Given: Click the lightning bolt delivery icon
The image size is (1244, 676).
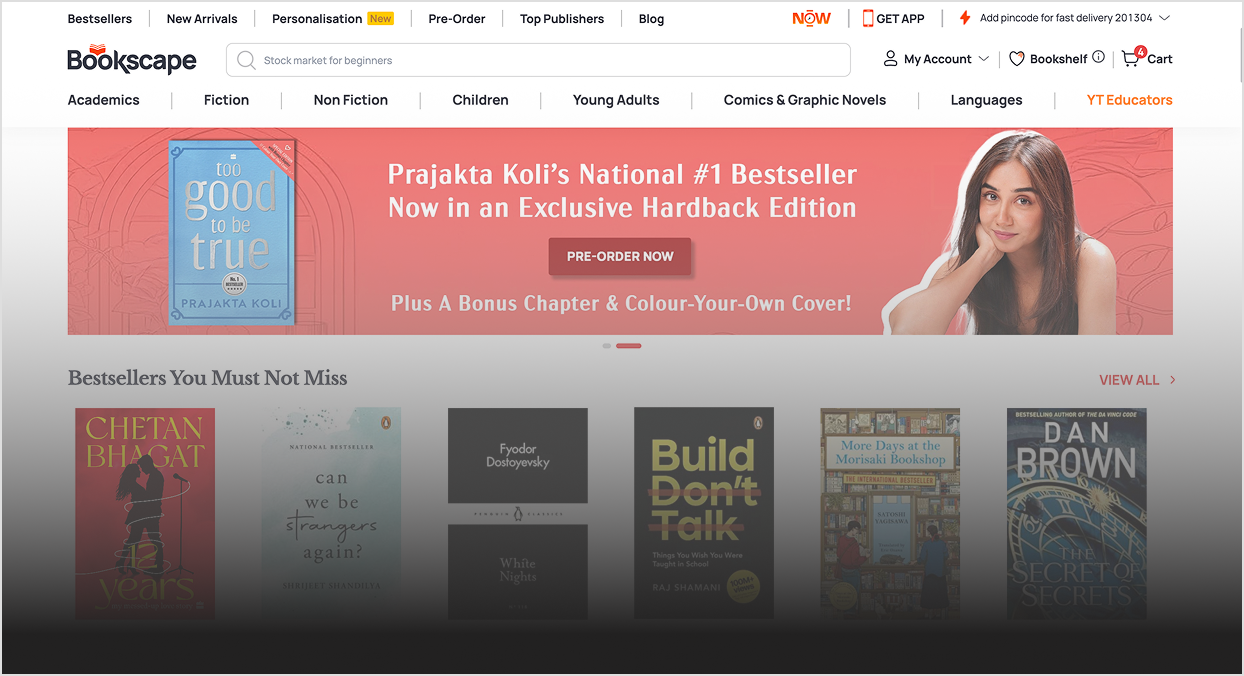Looking at the screenshot, I should pyautogui.click(x=965, y=18).
